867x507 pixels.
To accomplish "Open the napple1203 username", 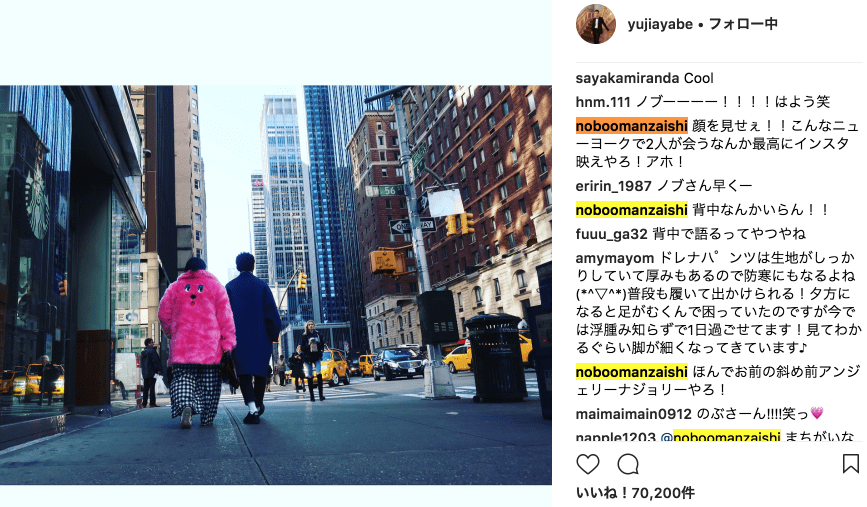I will [615, 436].
